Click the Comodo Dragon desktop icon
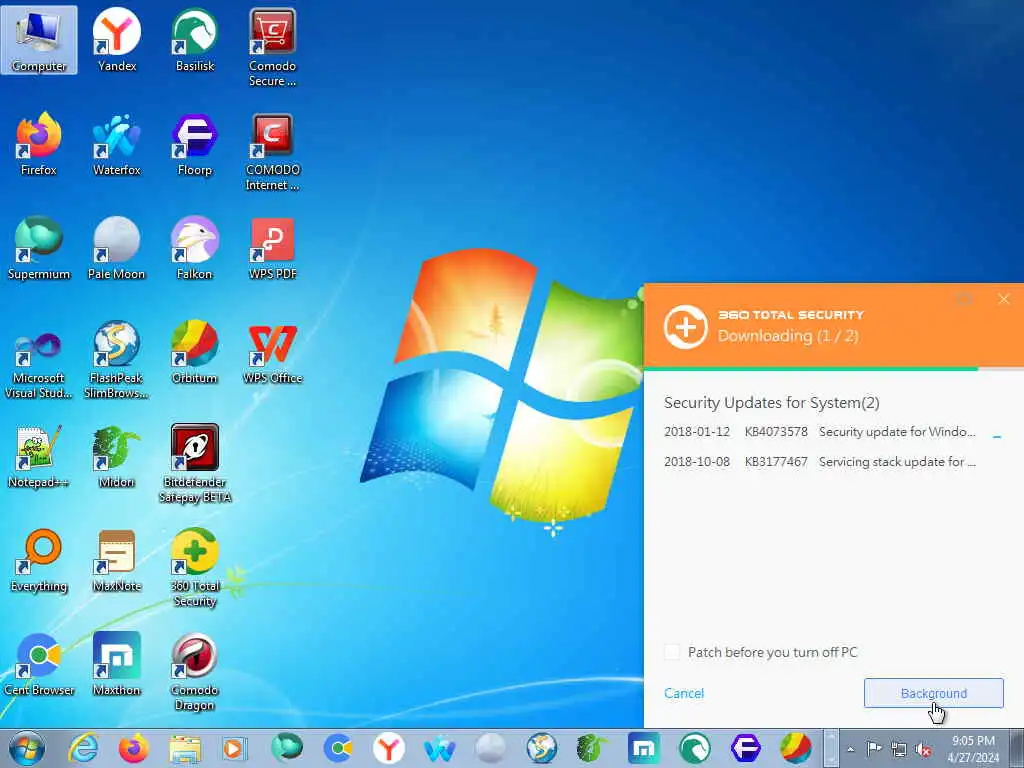This screenshot has height=768, width=1024. tap(195, 671)
